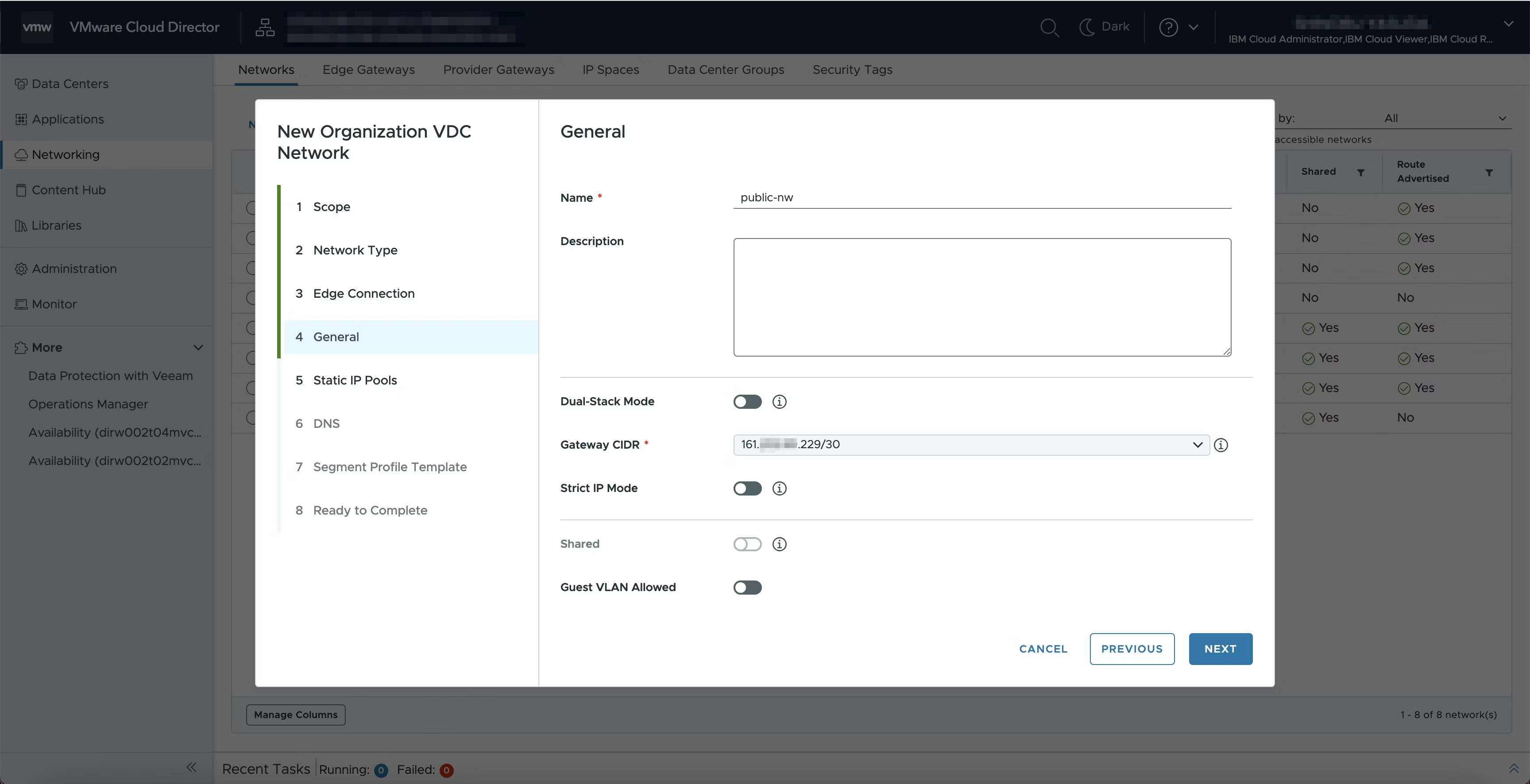Click the organization network icon in header

pyautogui.click(x=265, y=27)
